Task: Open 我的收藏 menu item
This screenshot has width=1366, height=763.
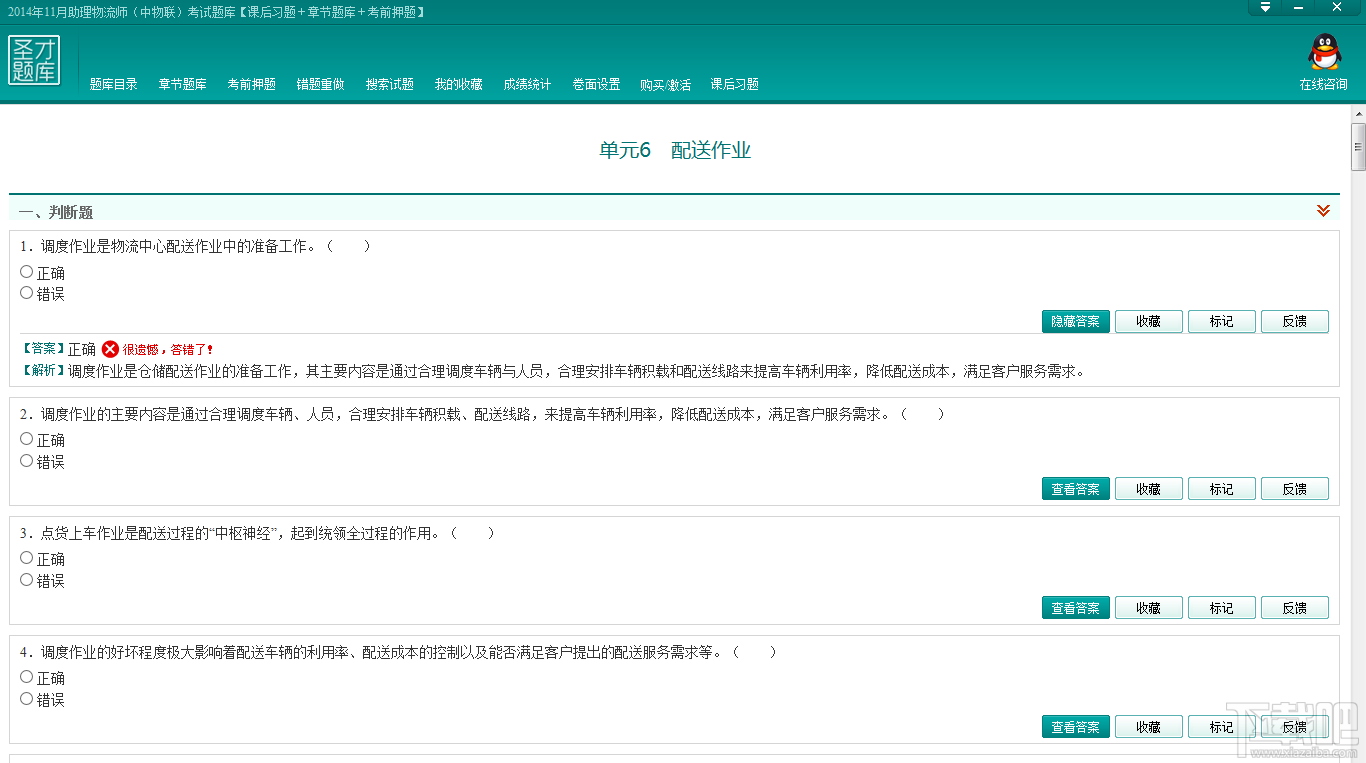Action: click(459, 84)
